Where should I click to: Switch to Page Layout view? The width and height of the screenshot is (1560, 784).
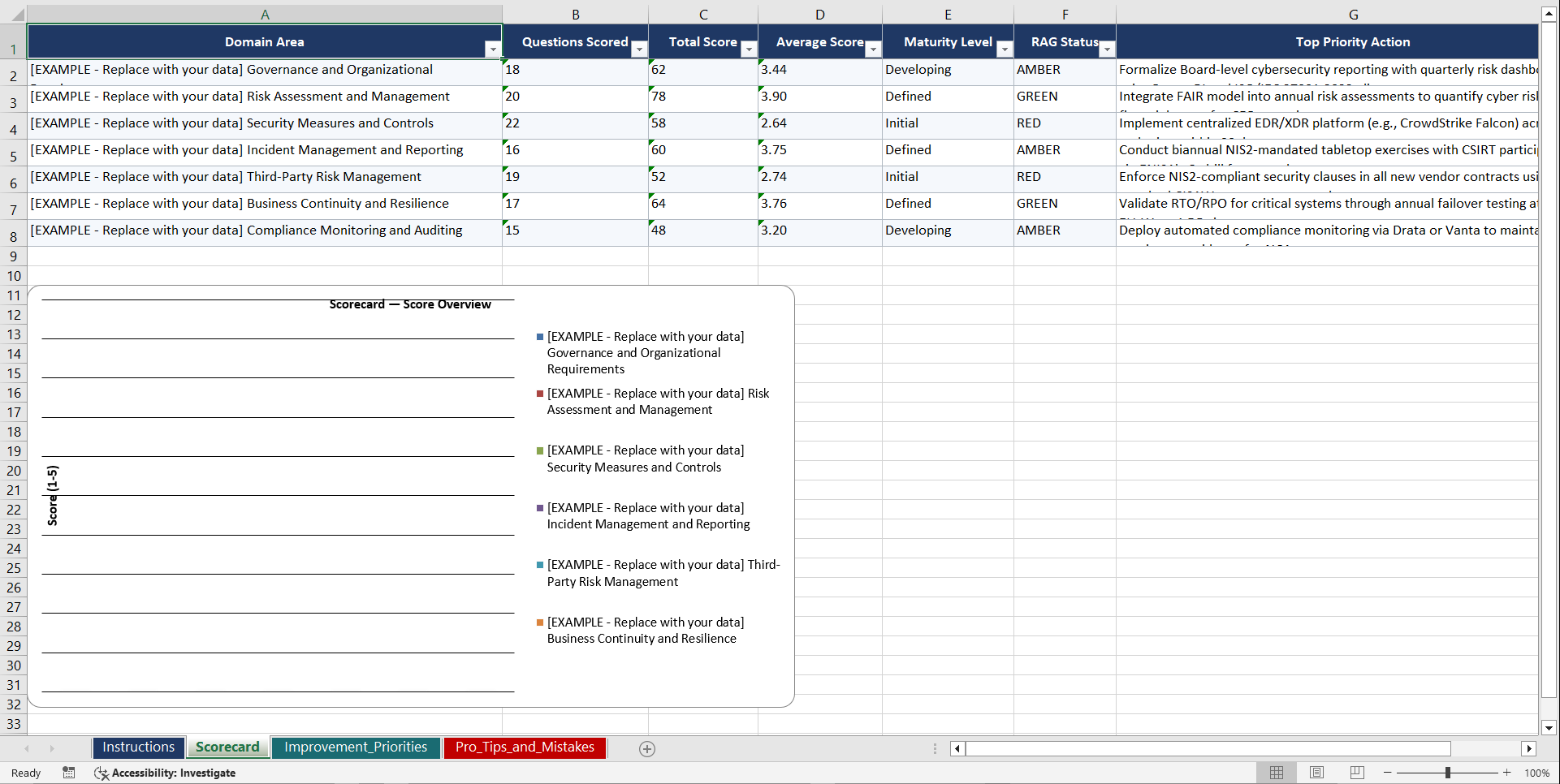(x=1316, y=773)
